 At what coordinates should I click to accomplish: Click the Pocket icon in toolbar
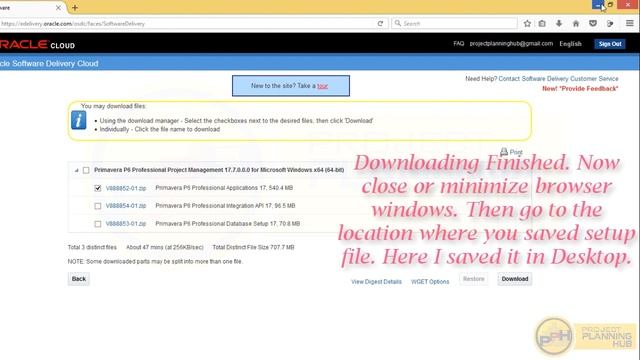point(593,24)
